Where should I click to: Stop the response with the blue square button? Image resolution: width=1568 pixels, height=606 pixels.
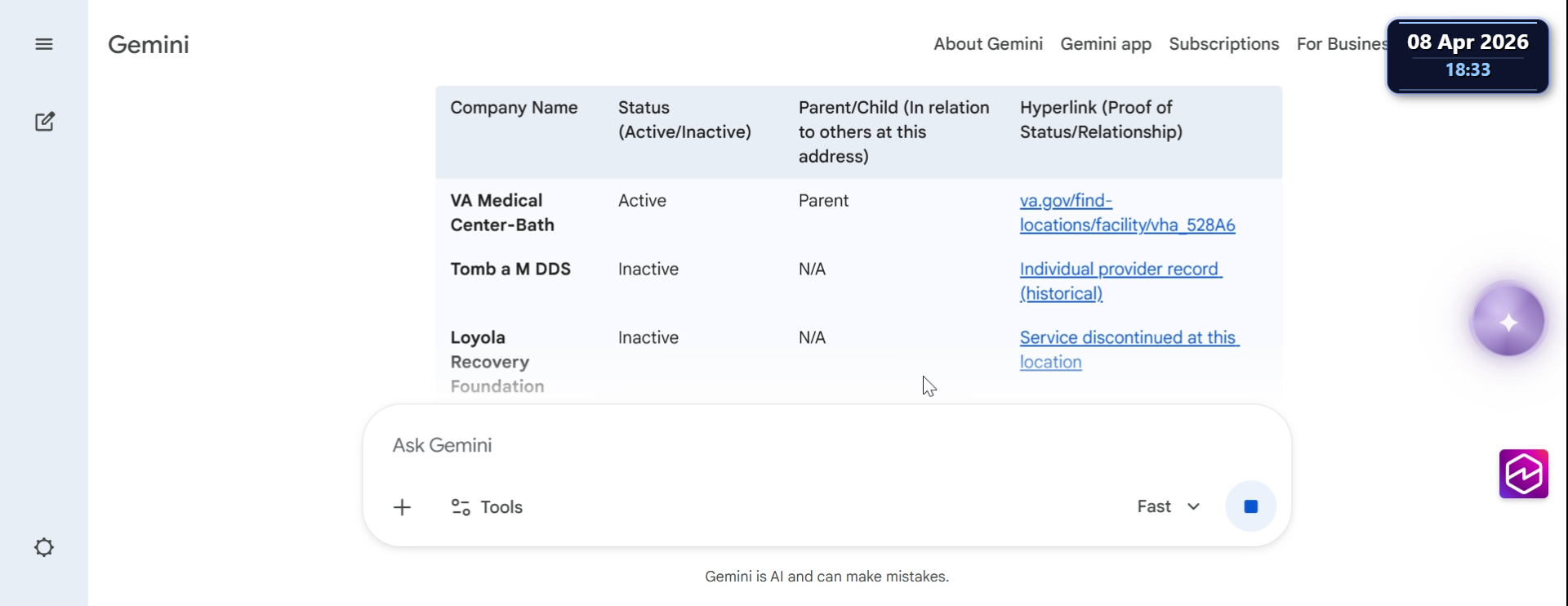pyautogui.click(x=1250, y=507)
